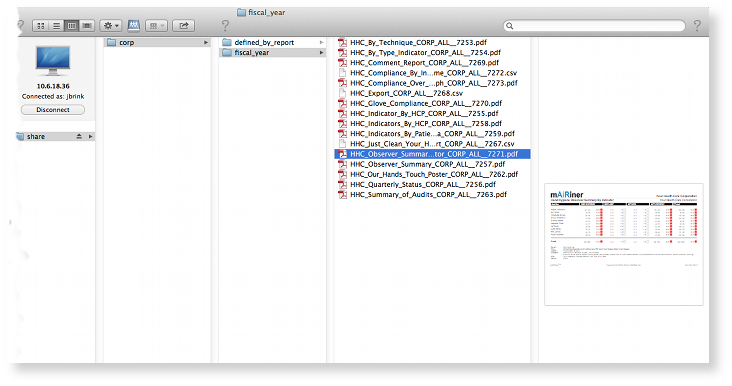This screenshot has width=732, height=386.
Task: Click the Connected as: jbrink label
Action: [x=53, y=97]
